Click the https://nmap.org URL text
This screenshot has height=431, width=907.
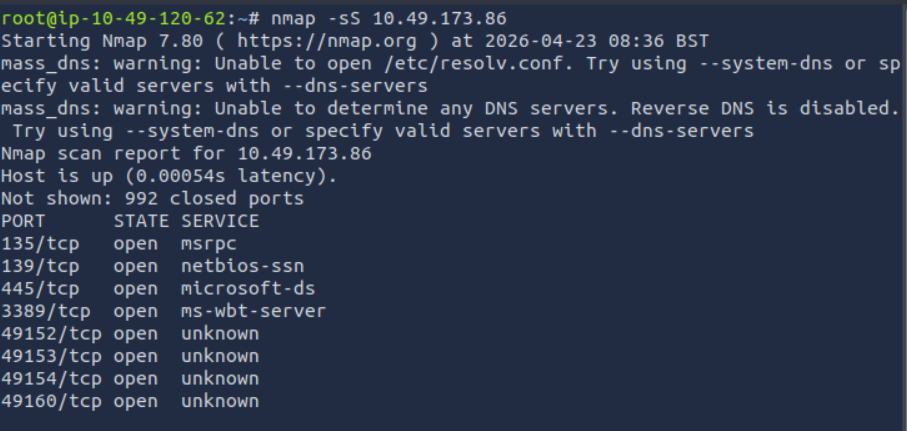pyautogui.click(x=327, y=41)
